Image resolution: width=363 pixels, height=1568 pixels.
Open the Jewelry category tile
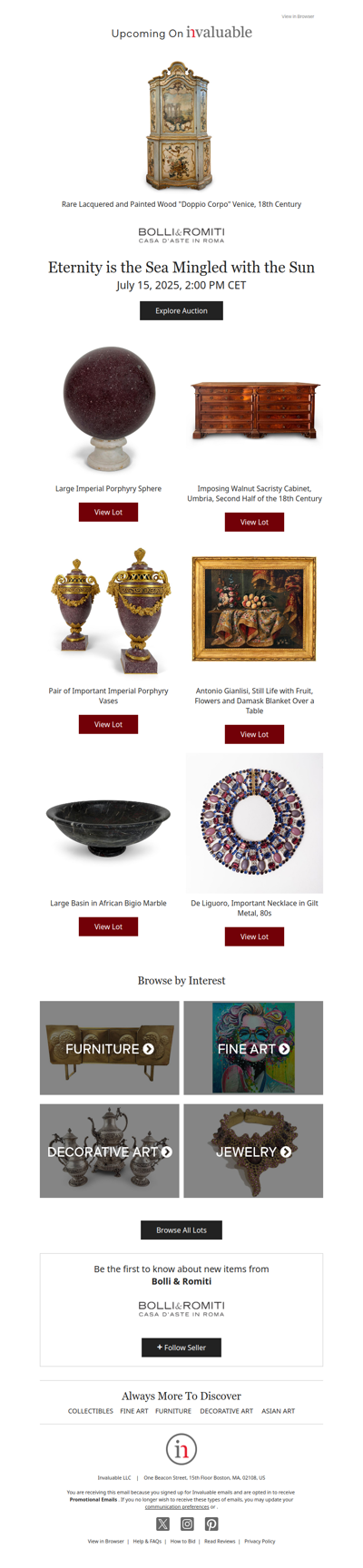(x=253, y=1151)
